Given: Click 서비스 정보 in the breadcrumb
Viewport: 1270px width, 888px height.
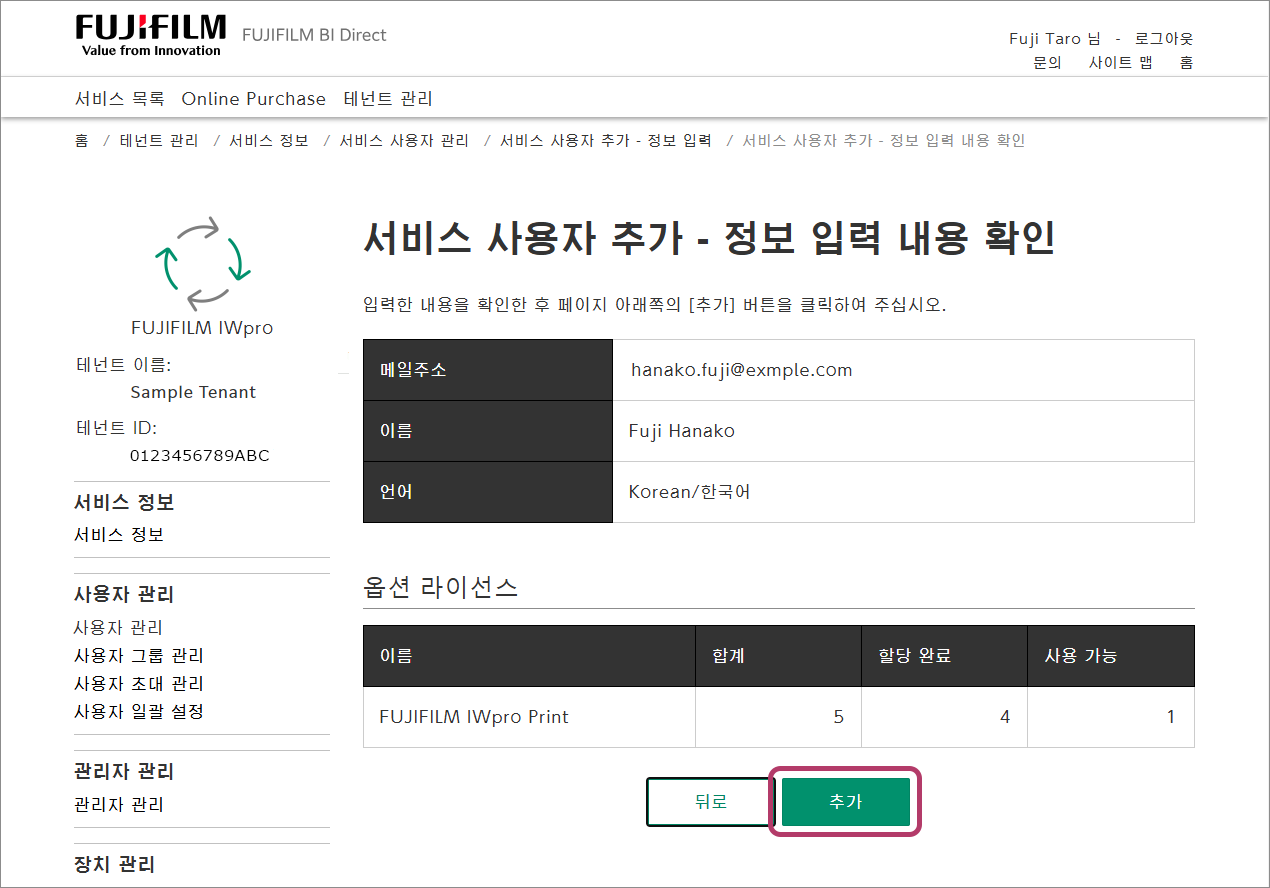Looking at the screenshot, I should click(269, 141).
